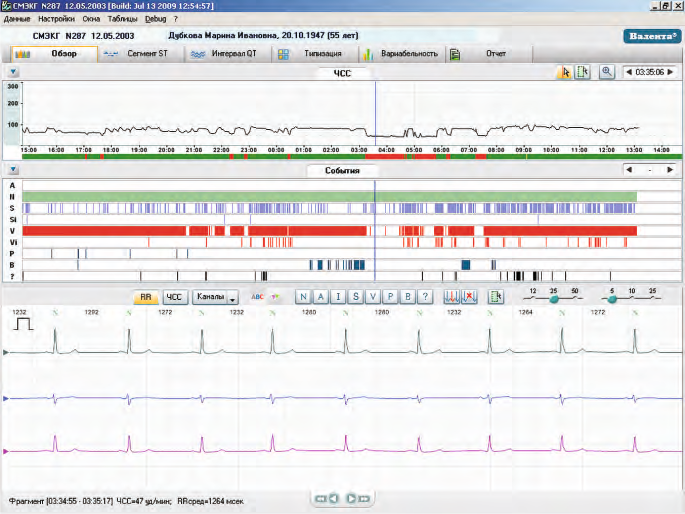Image resolution: width=685 pixels, height=514 pixels.
Task: Switch to the Интервал QT tab
Action: tap(227, 54)
